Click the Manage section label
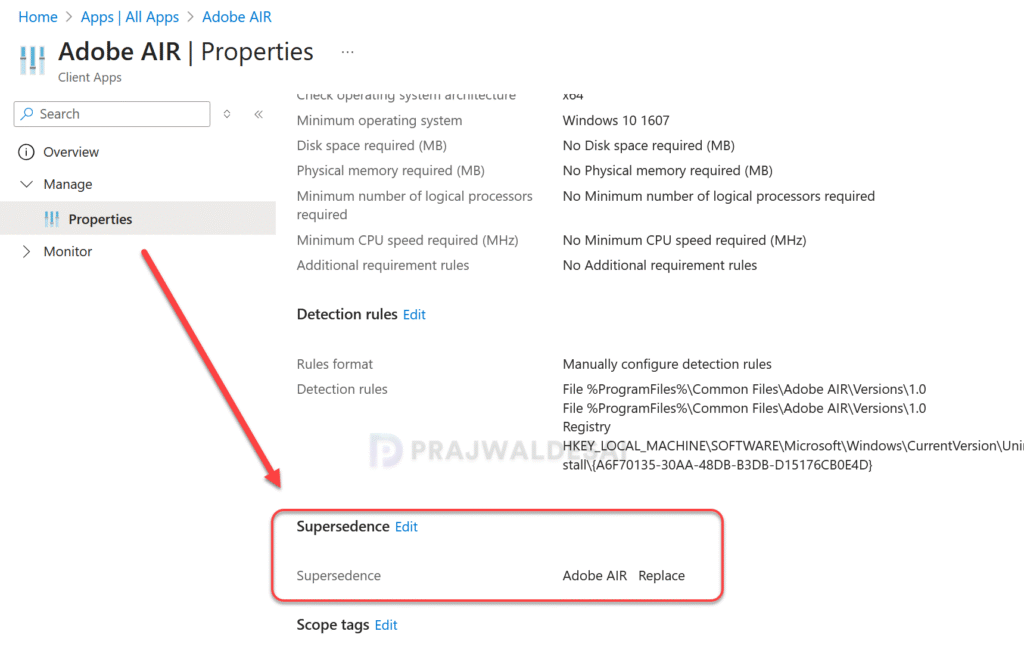This screenshot has width=1024, height=650. pyautogui.click(x=68, y=184)
